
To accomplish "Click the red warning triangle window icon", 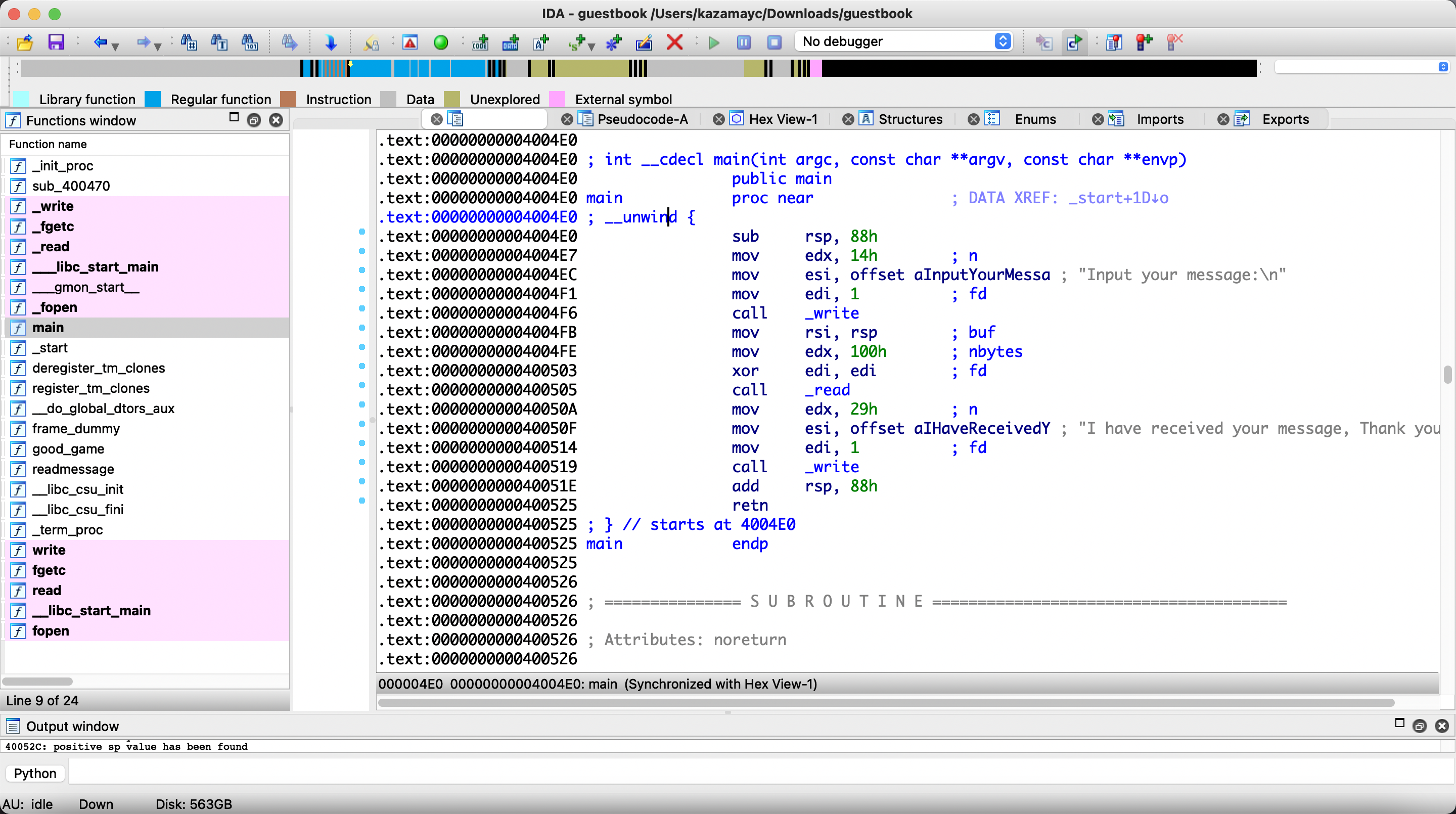I will [x=411, y=42].
